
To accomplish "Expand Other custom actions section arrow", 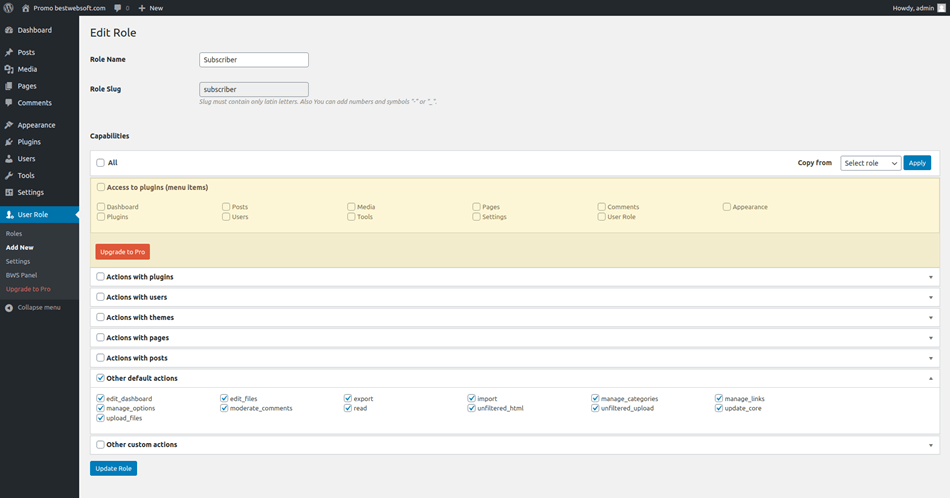I will pos(931,445).
